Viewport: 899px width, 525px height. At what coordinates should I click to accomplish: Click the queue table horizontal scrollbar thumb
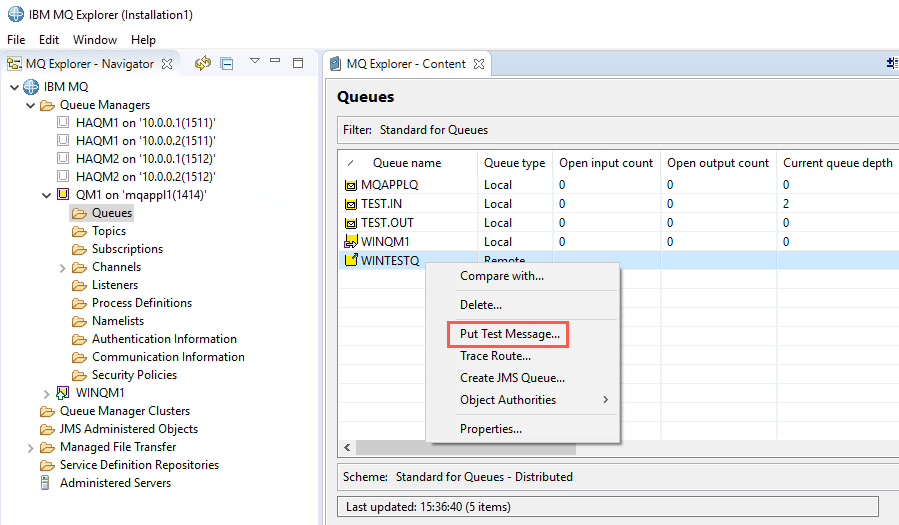(x=466, y=448)
